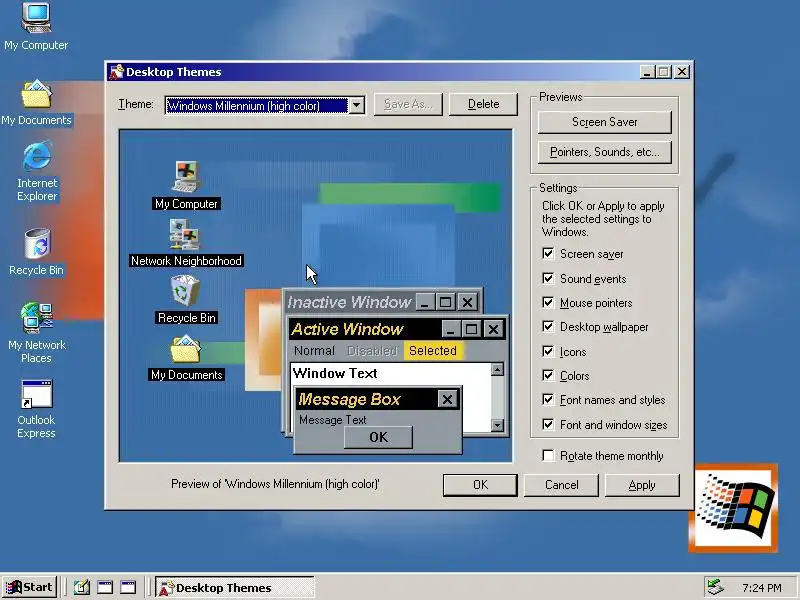Click preview scrollbar up arrow
This screenshot has height=600, width=800.
point(497,369)
